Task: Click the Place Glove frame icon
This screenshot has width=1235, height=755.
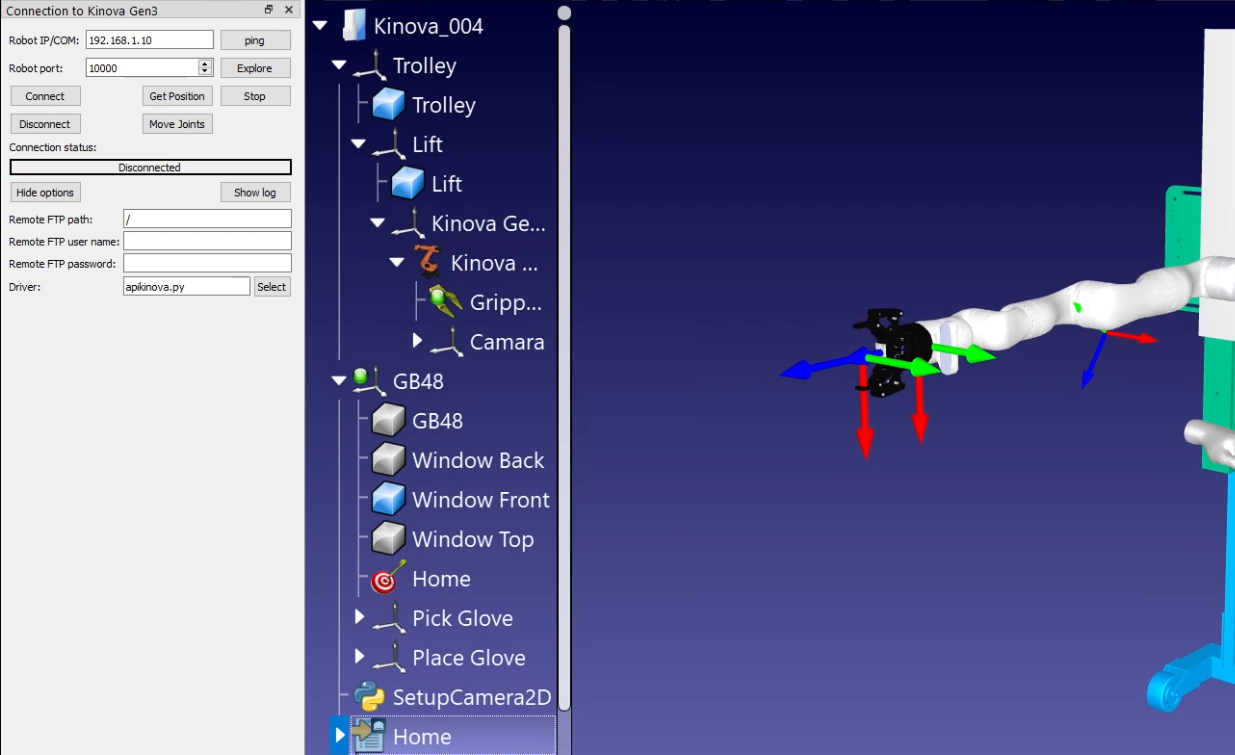Action: pos(389,658)
